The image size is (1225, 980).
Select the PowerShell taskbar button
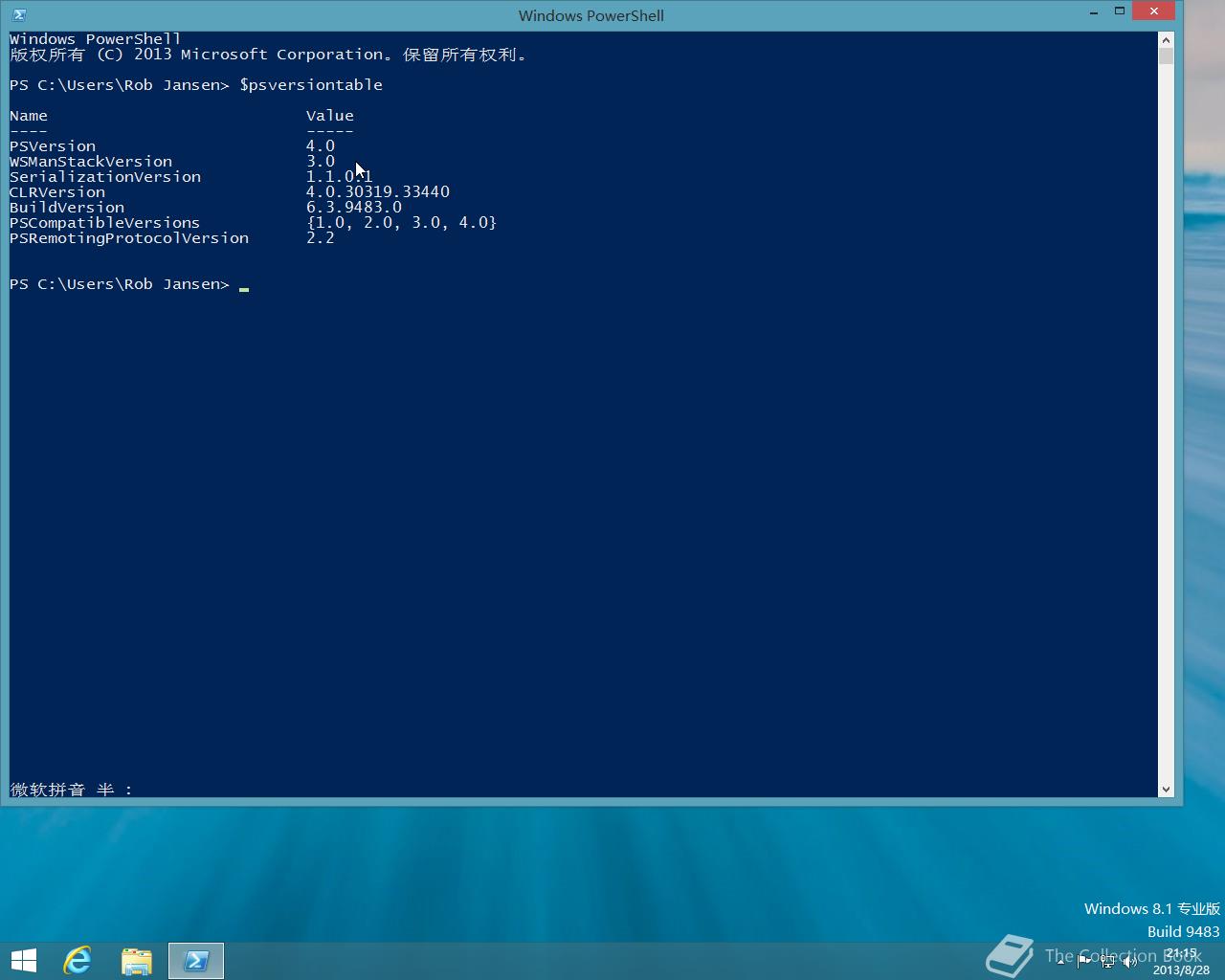(196, 961)
